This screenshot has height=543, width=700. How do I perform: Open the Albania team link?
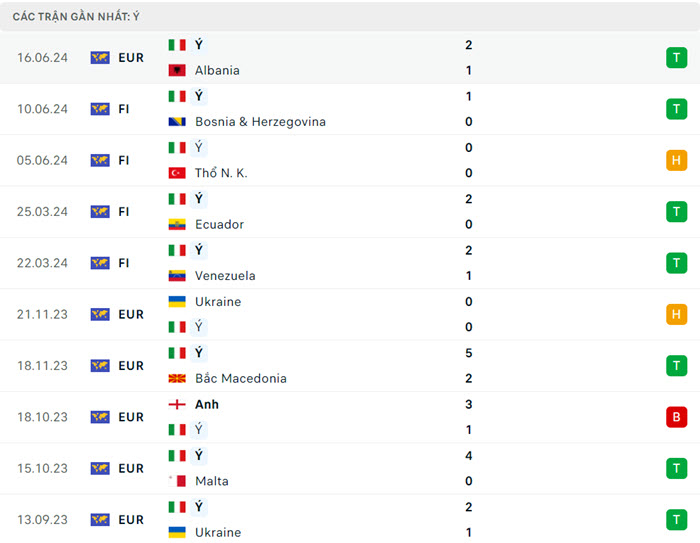coord(217,71)
